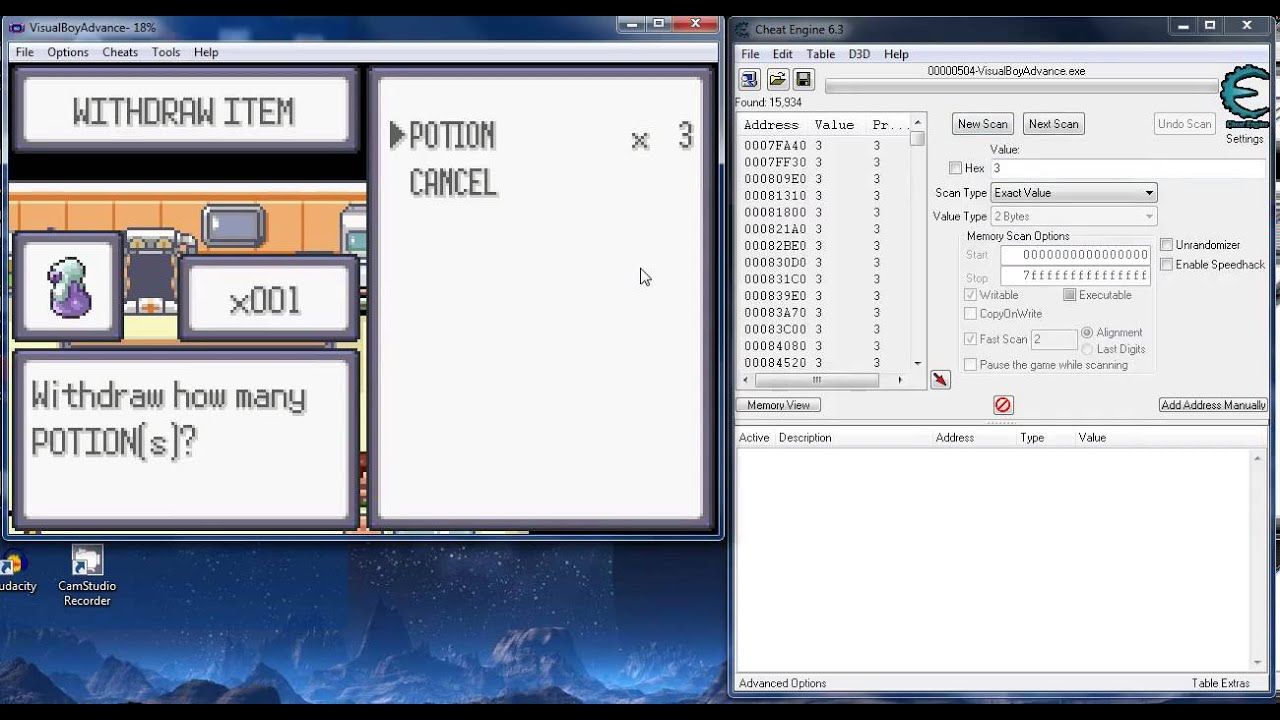Open the Options menu in VisualBoyAdvance

tap(68, 52)
